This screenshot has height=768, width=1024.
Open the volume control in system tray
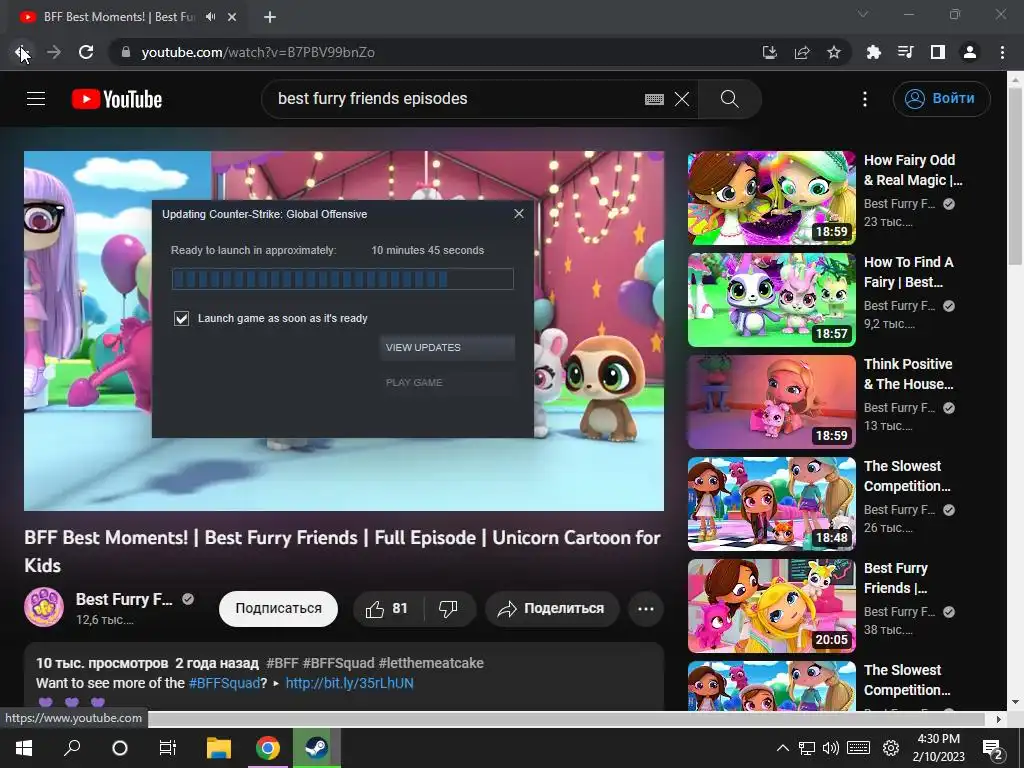(831, 748)
